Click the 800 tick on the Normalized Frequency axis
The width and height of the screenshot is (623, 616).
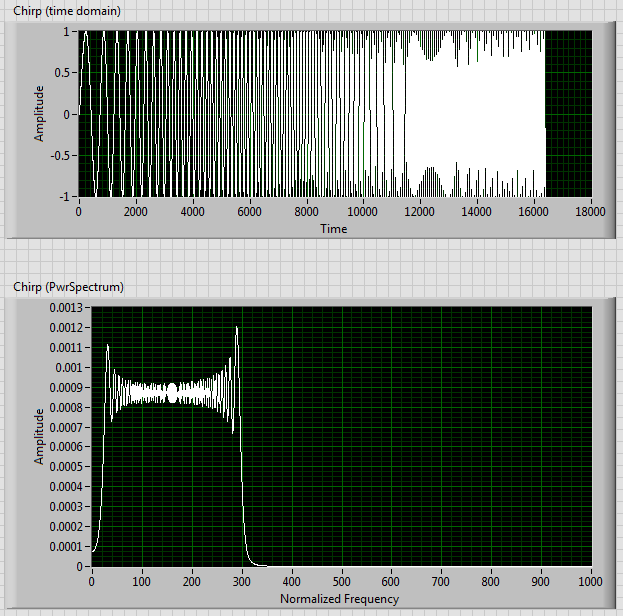[x=490, y=581]
